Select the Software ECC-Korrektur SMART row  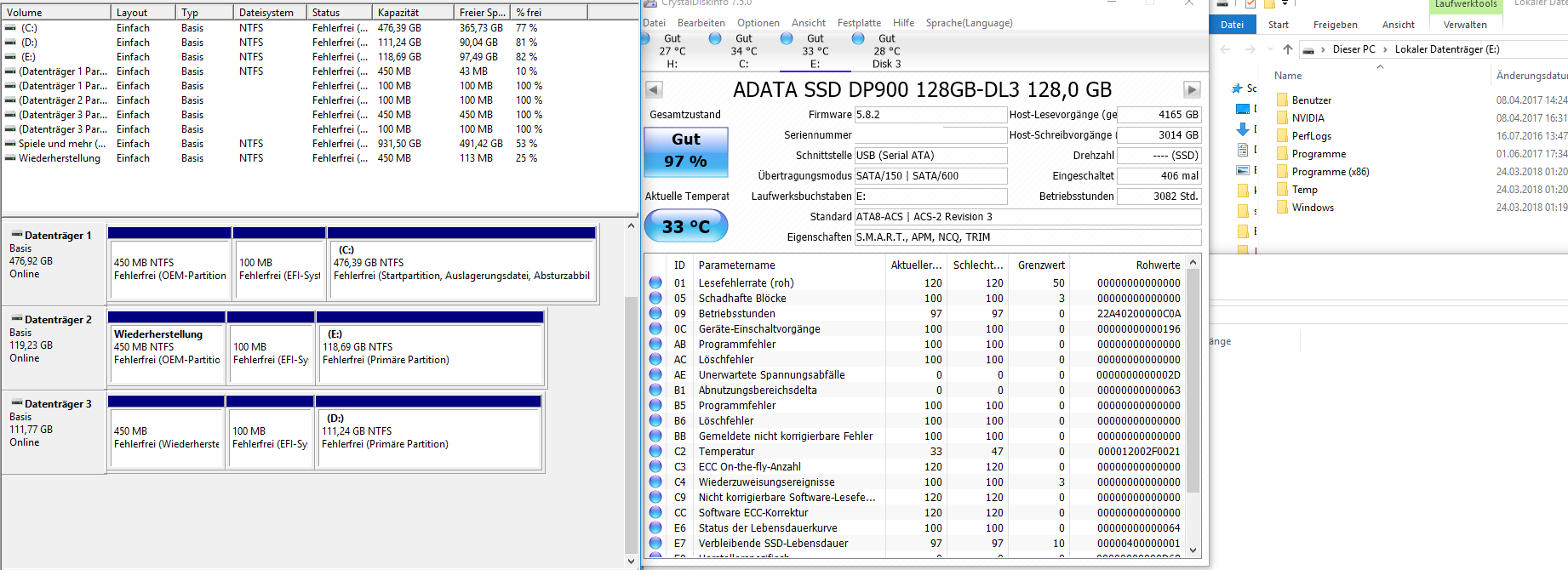click(915, 512)
